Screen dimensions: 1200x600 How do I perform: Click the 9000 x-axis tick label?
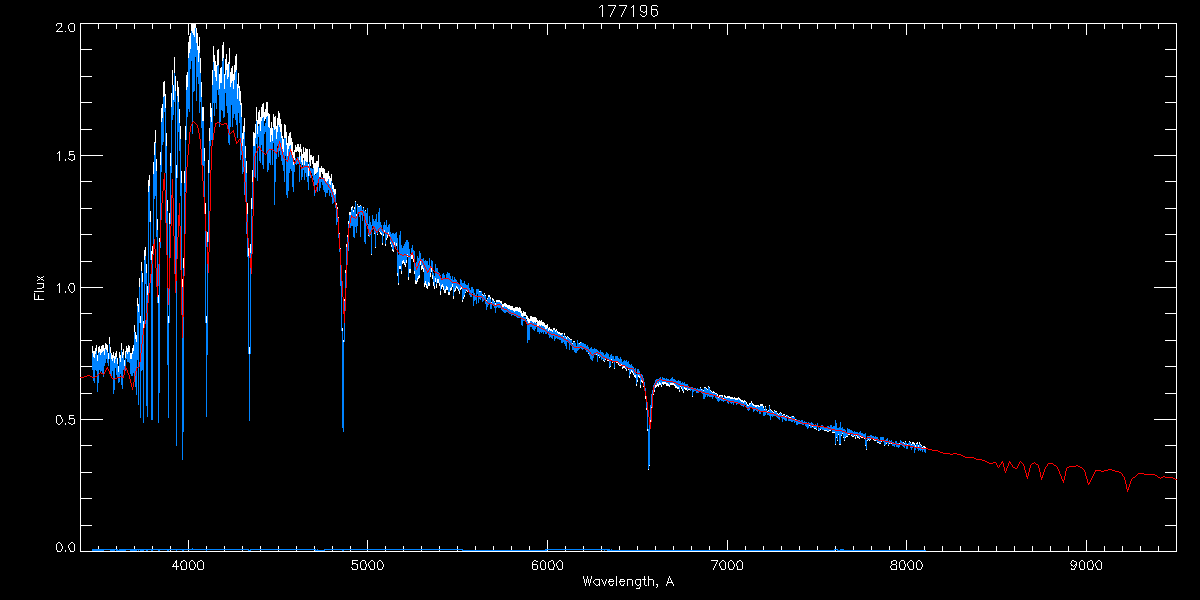pyautogui.click(x=1086, y=564)
